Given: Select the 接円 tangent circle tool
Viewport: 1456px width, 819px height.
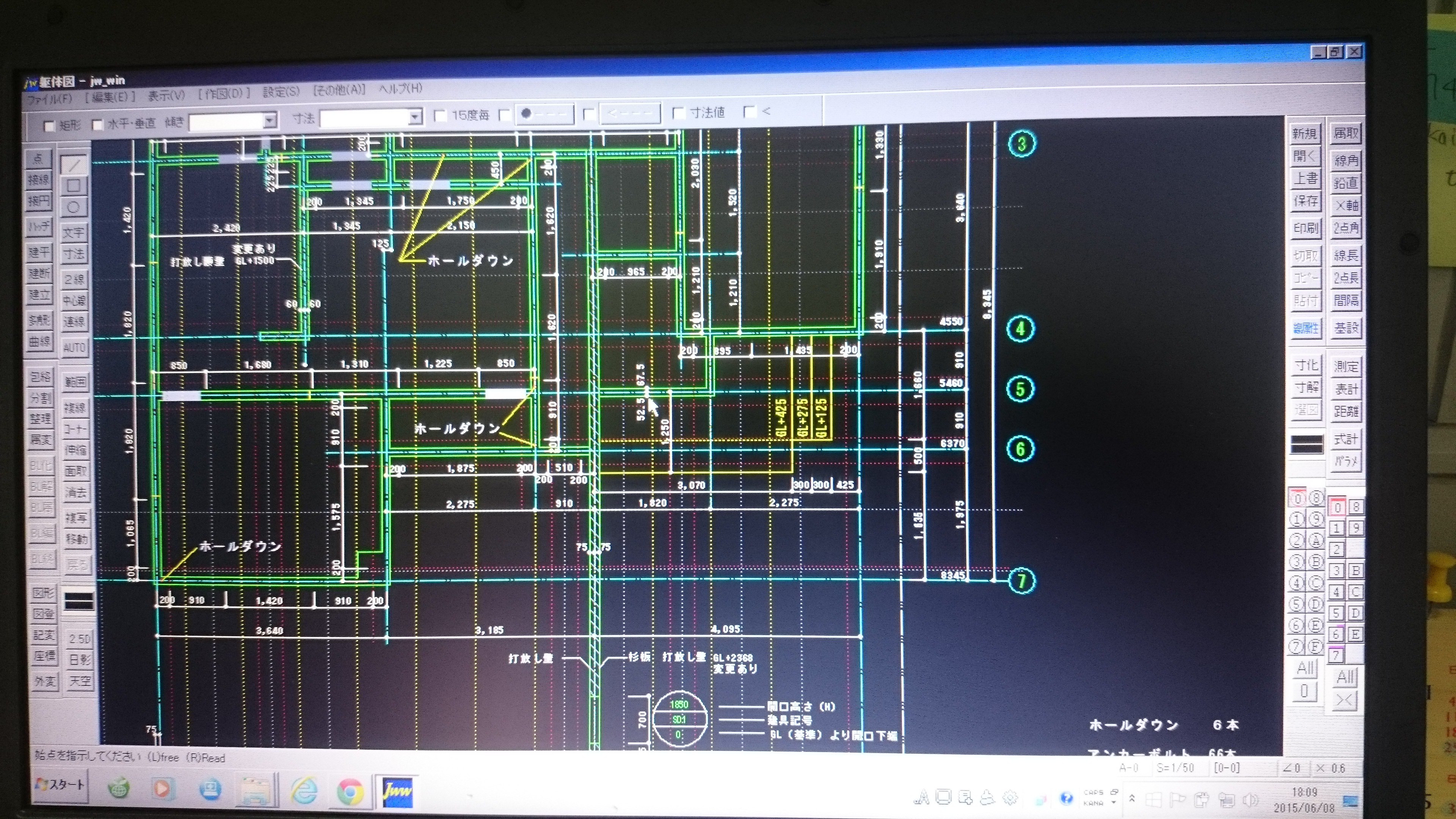Looking at the screenshot, I should tap(39, 201).
